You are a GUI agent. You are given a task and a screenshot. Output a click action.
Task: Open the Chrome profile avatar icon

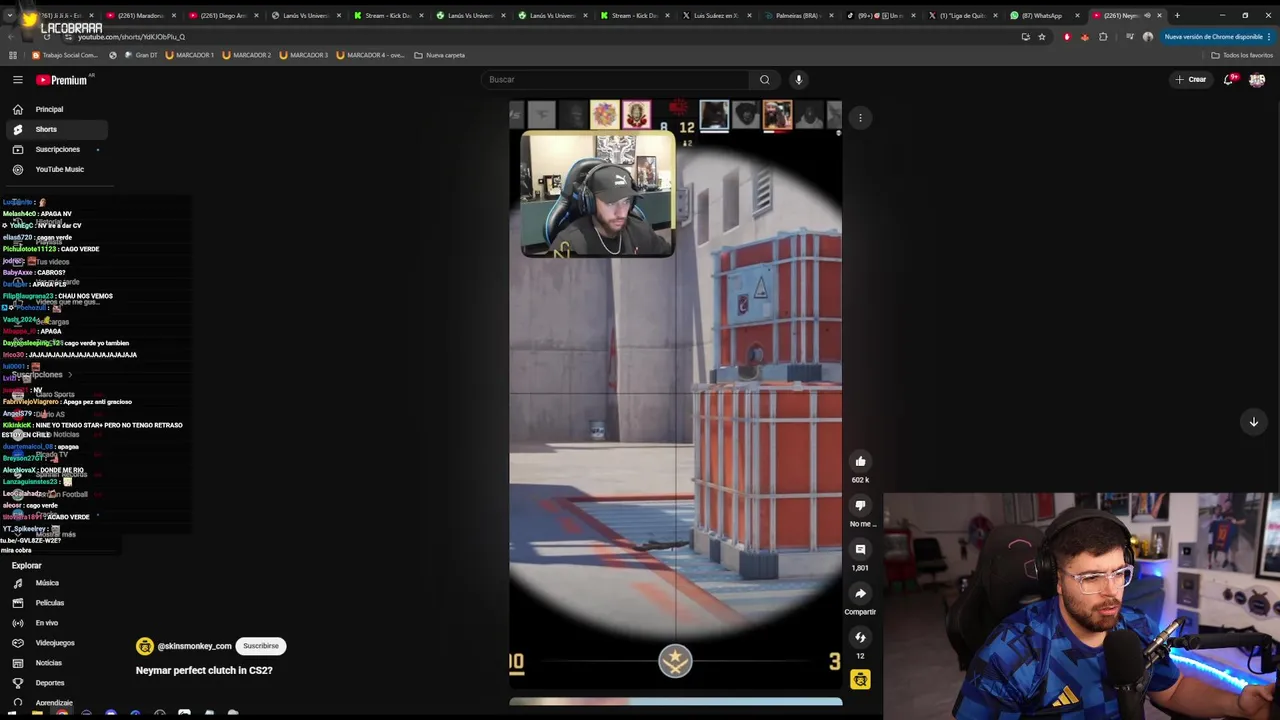point(1148,37)
